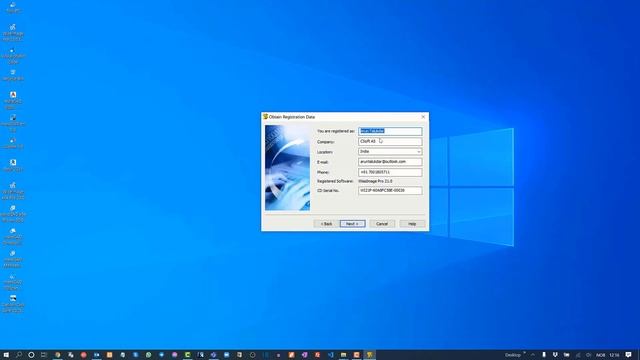The image size is (640, 360).
Task: Launch Cortana from the taskbar circle
Action: (31, 355)
